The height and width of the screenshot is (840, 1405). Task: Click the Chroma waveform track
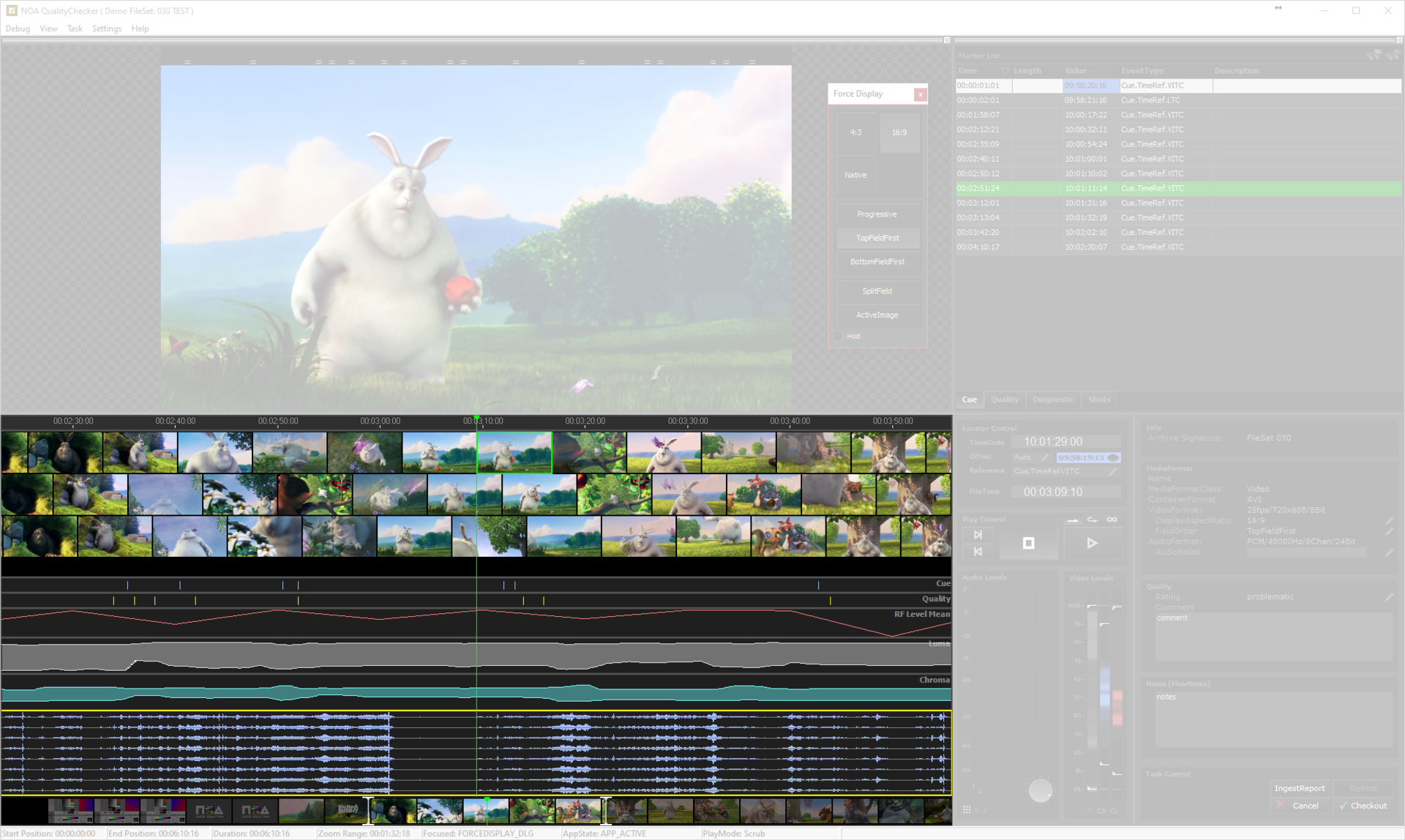click(476, 691)
